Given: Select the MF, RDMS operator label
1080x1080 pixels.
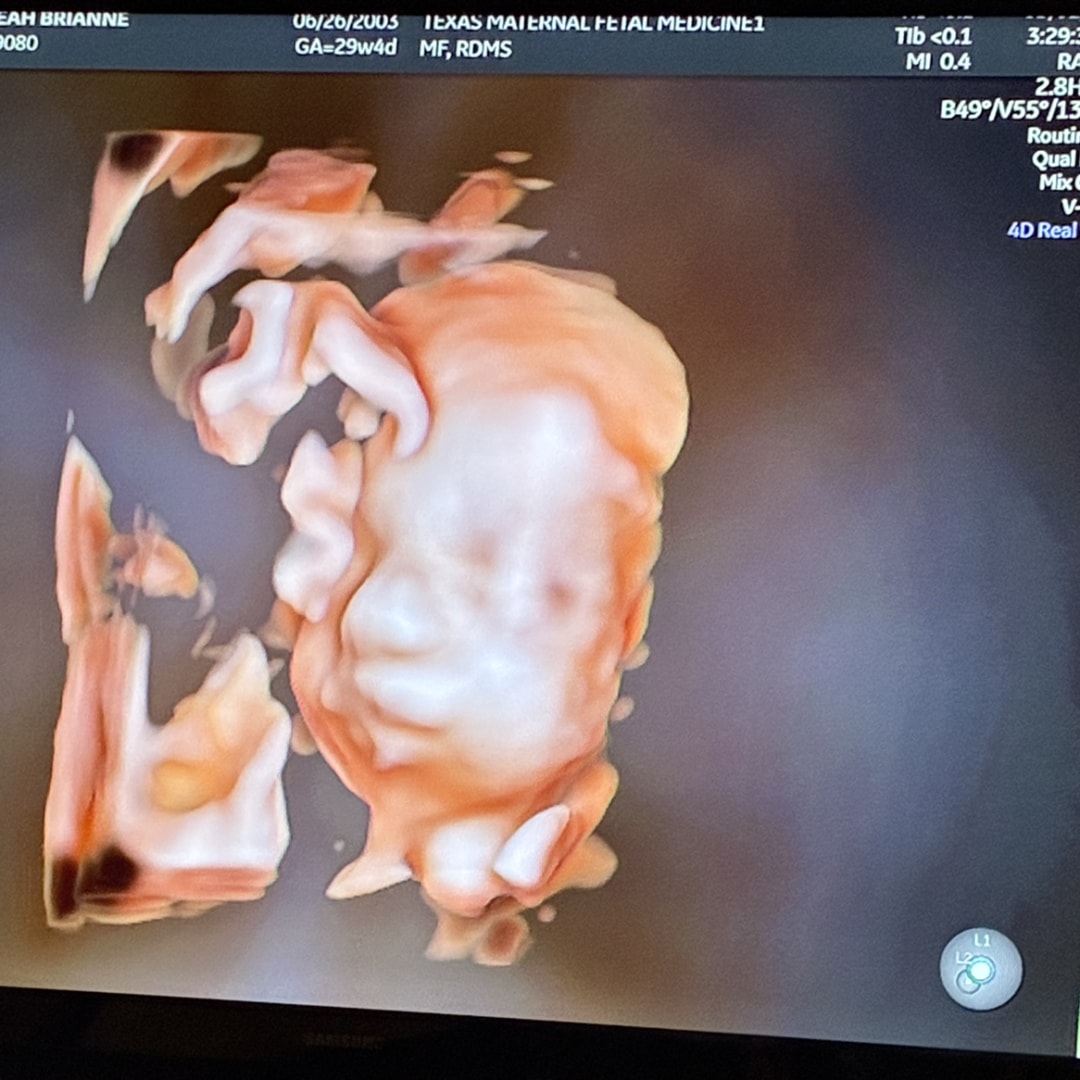Looking at the screenshot, I should [466, 47].
